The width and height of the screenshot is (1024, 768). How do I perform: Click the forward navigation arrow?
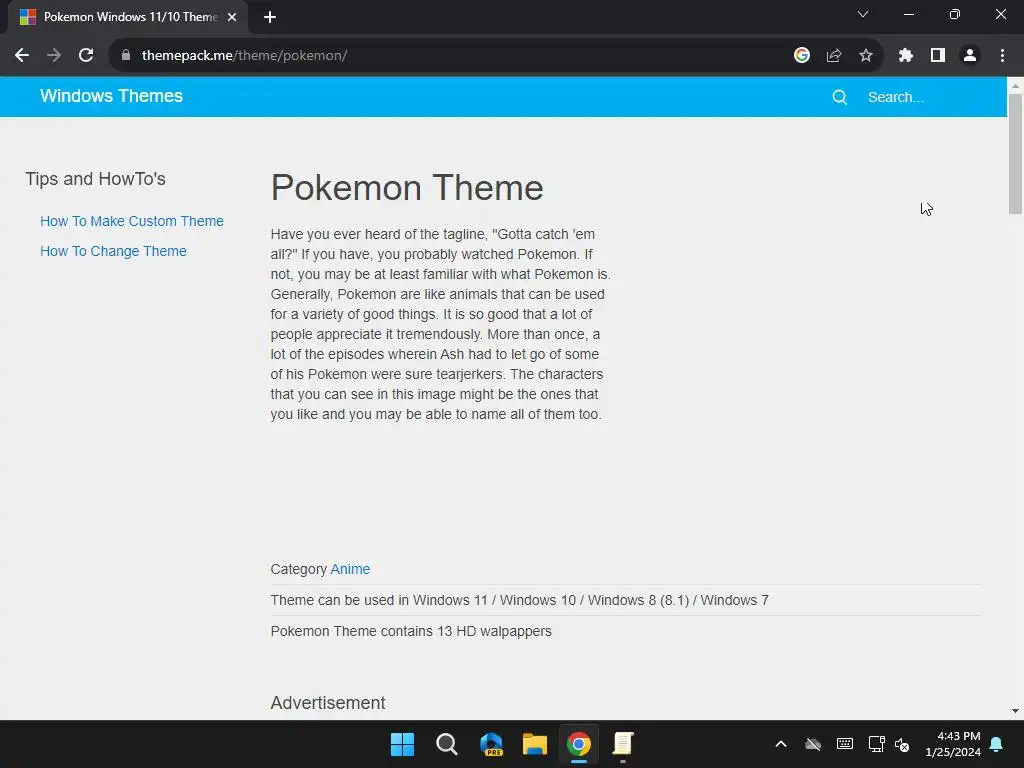(54, 56)
